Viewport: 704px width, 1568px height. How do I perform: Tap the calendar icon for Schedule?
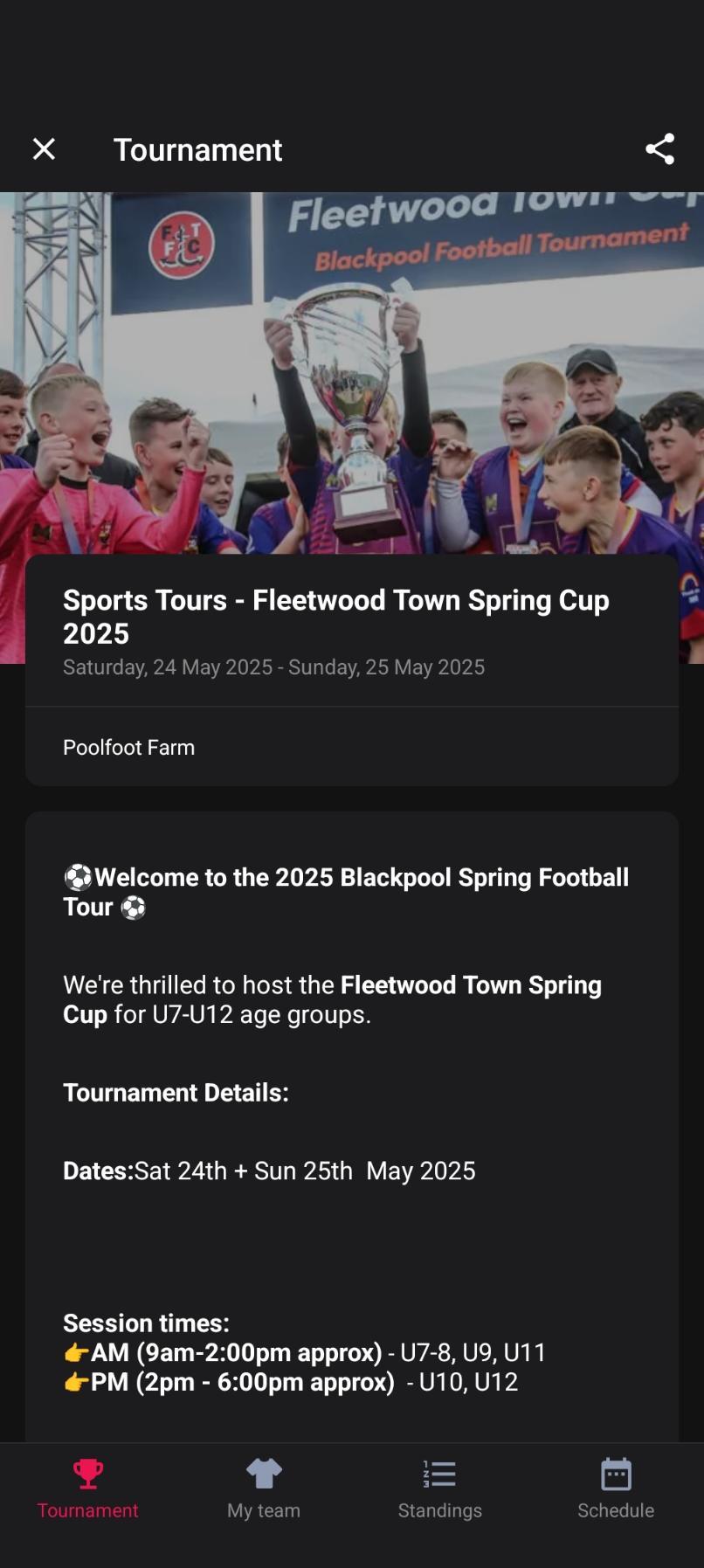[616, 1474]
